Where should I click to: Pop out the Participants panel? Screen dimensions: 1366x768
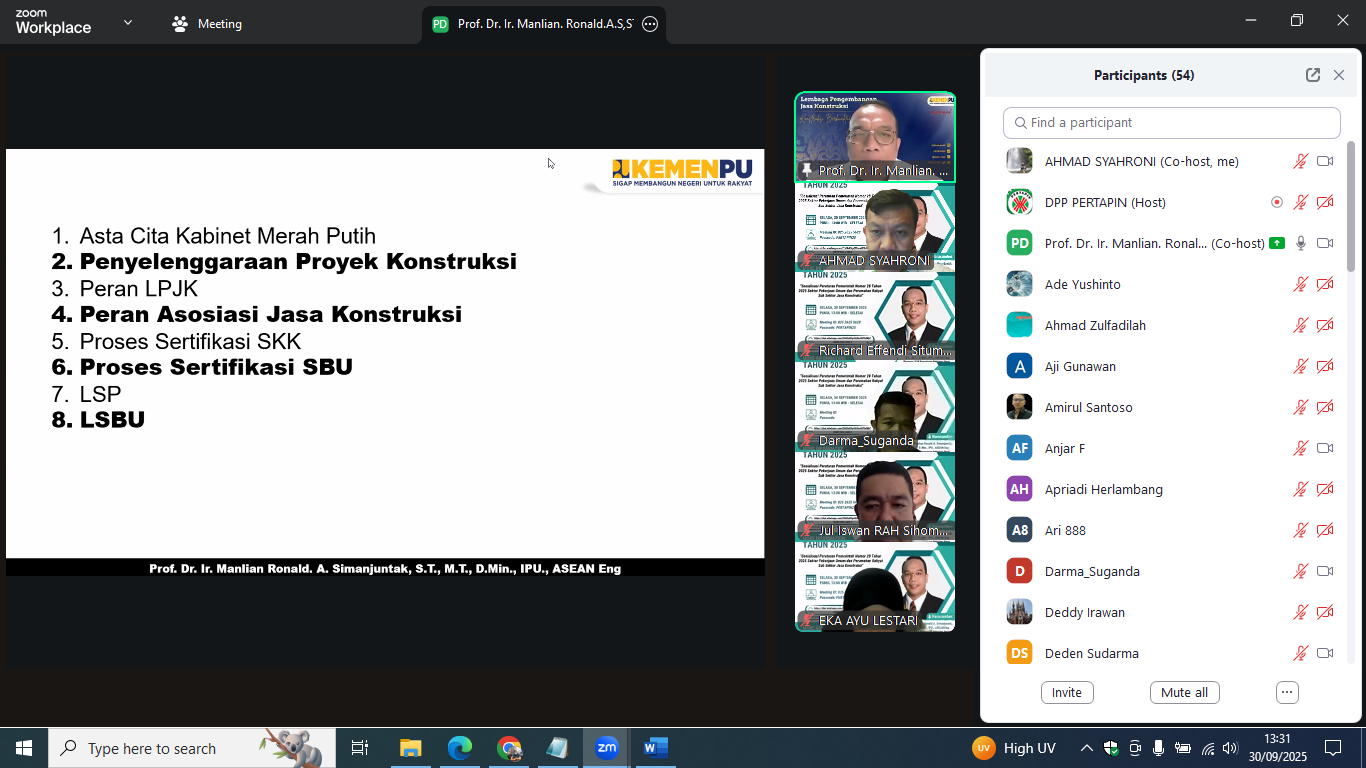(1312, 75)
